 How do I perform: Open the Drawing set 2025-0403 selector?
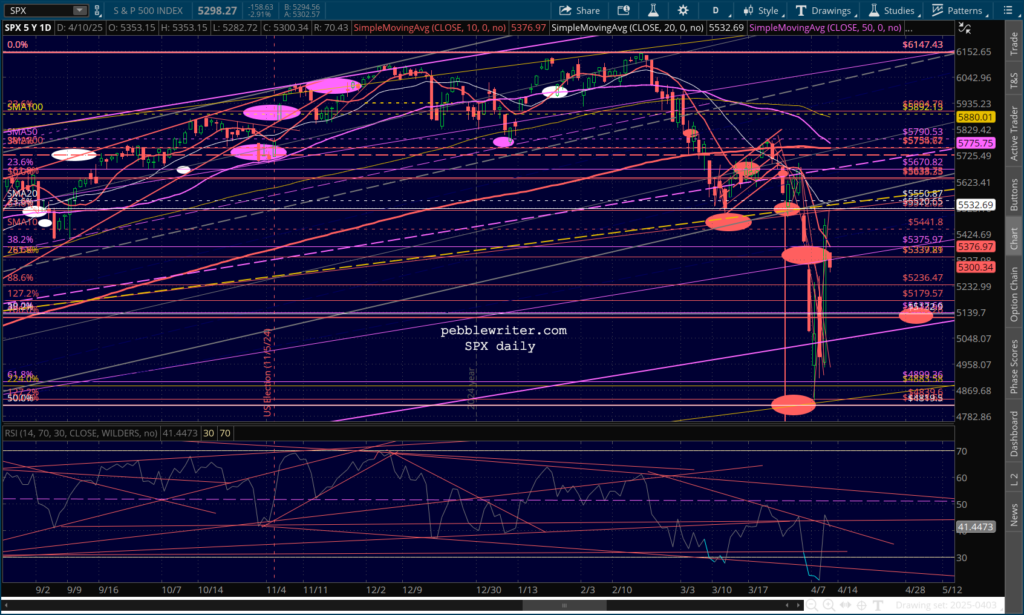point(946,605)
